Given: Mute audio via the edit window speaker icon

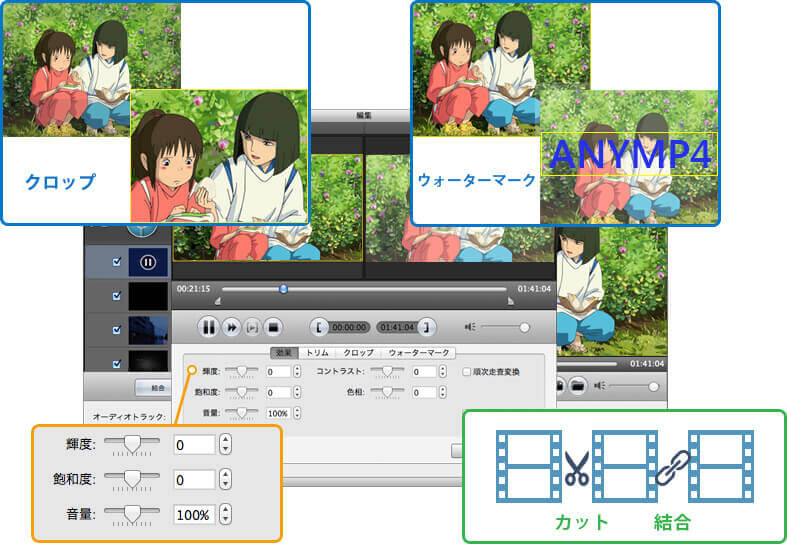Looking at the screenshot, I should click(x=470, y=327).
